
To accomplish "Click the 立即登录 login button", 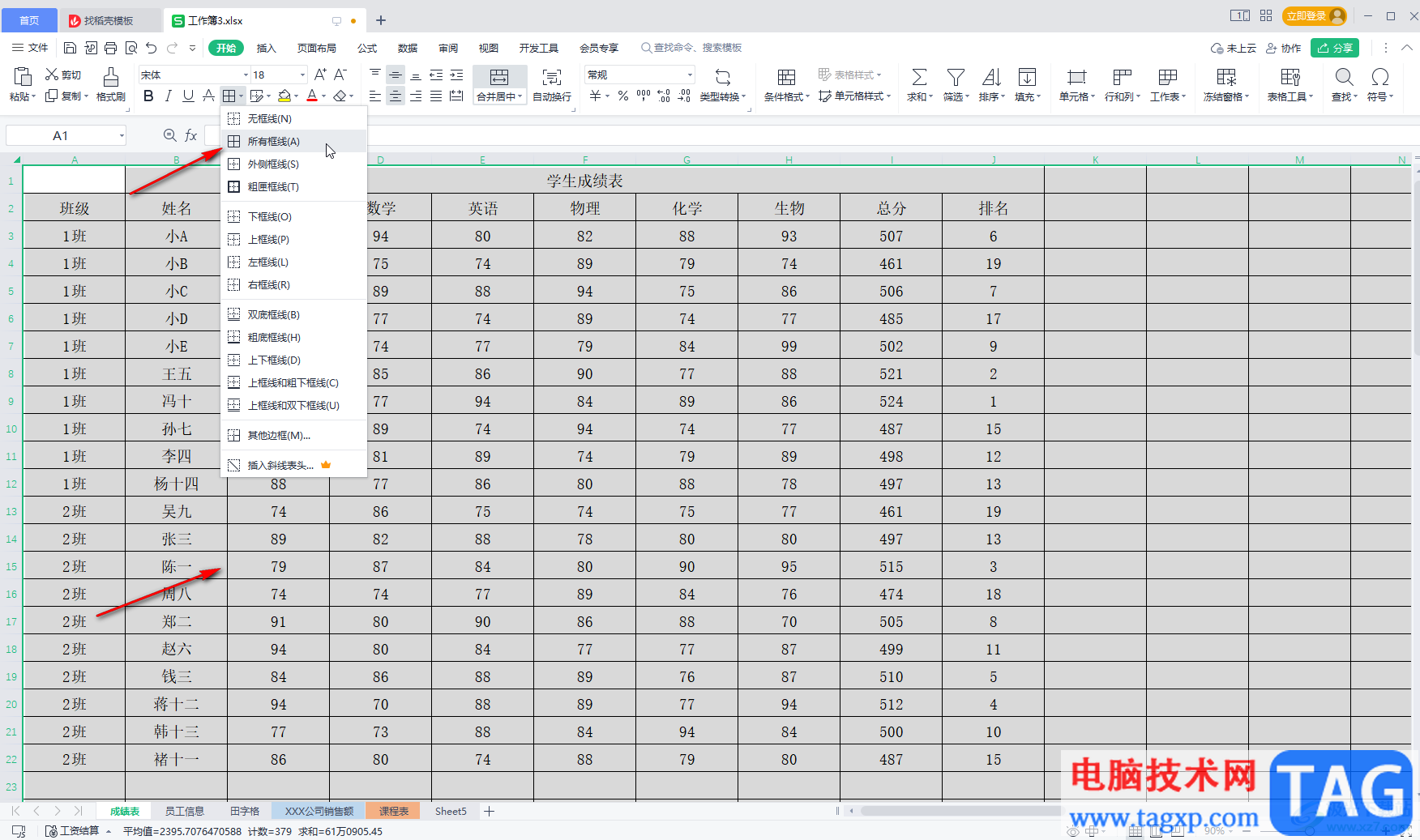I will coord(1315,16).
